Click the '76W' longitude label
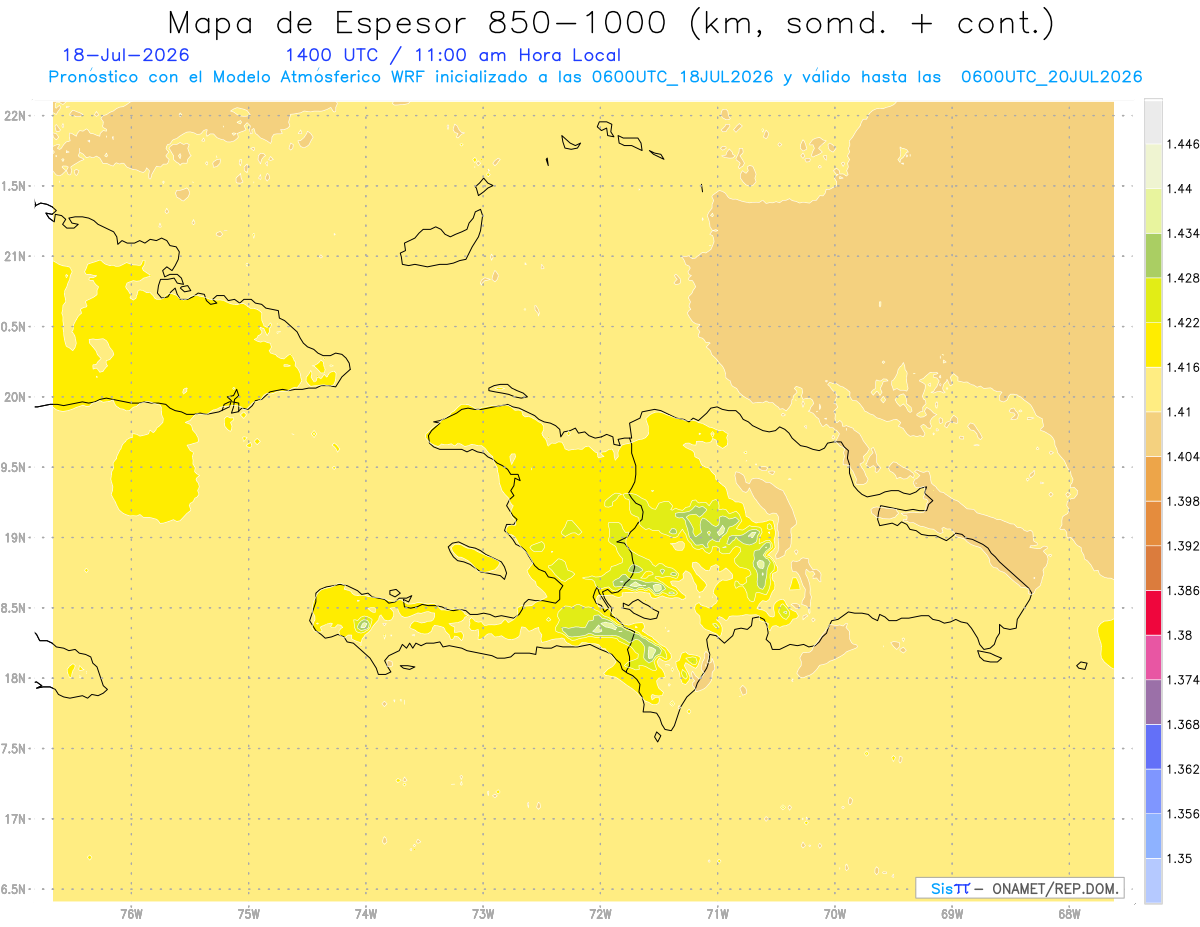Screen dimensions: 1200x927 coord(132,914)
